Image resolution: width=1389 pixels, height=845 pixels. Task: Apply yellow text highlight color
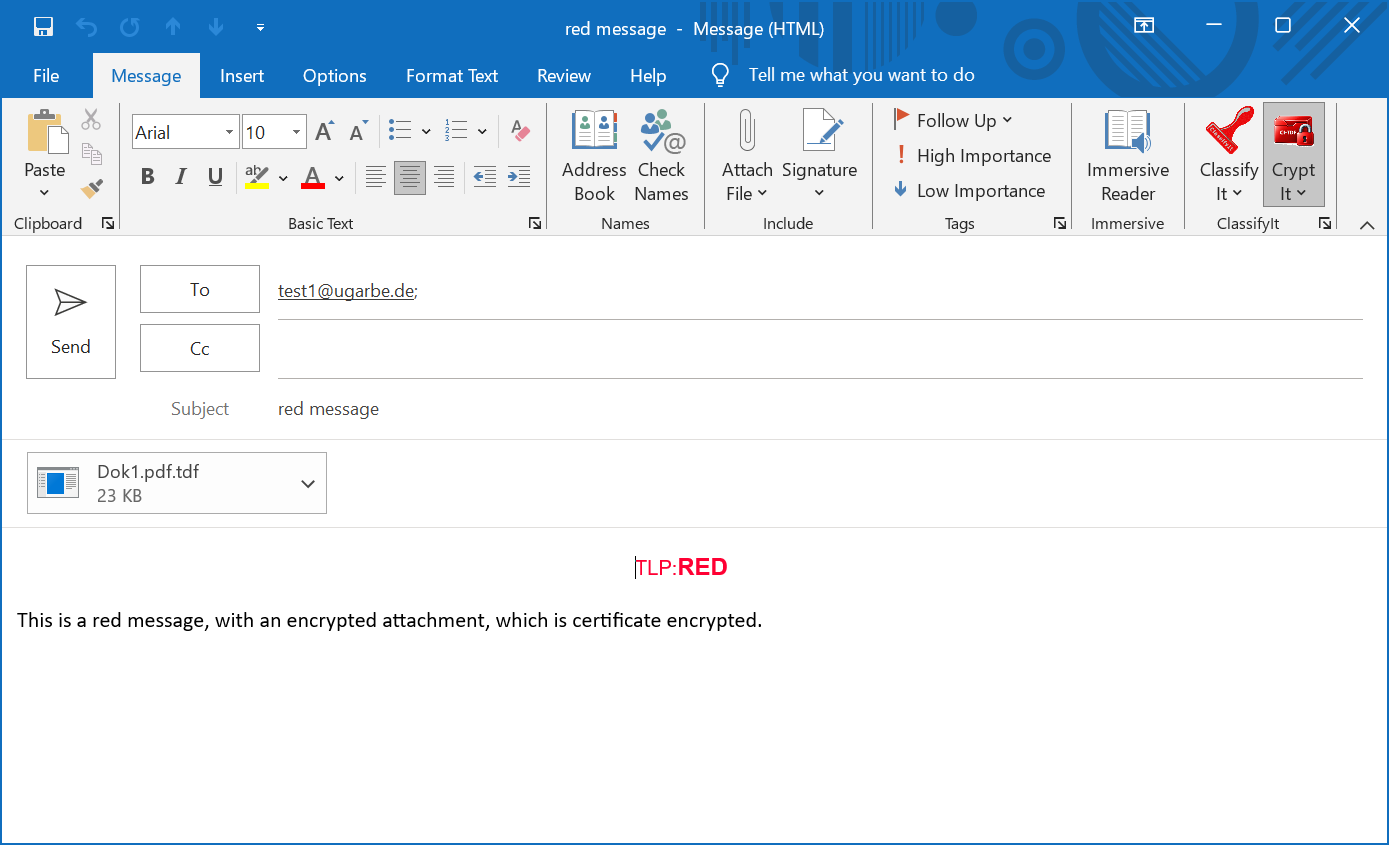(257, 177)
